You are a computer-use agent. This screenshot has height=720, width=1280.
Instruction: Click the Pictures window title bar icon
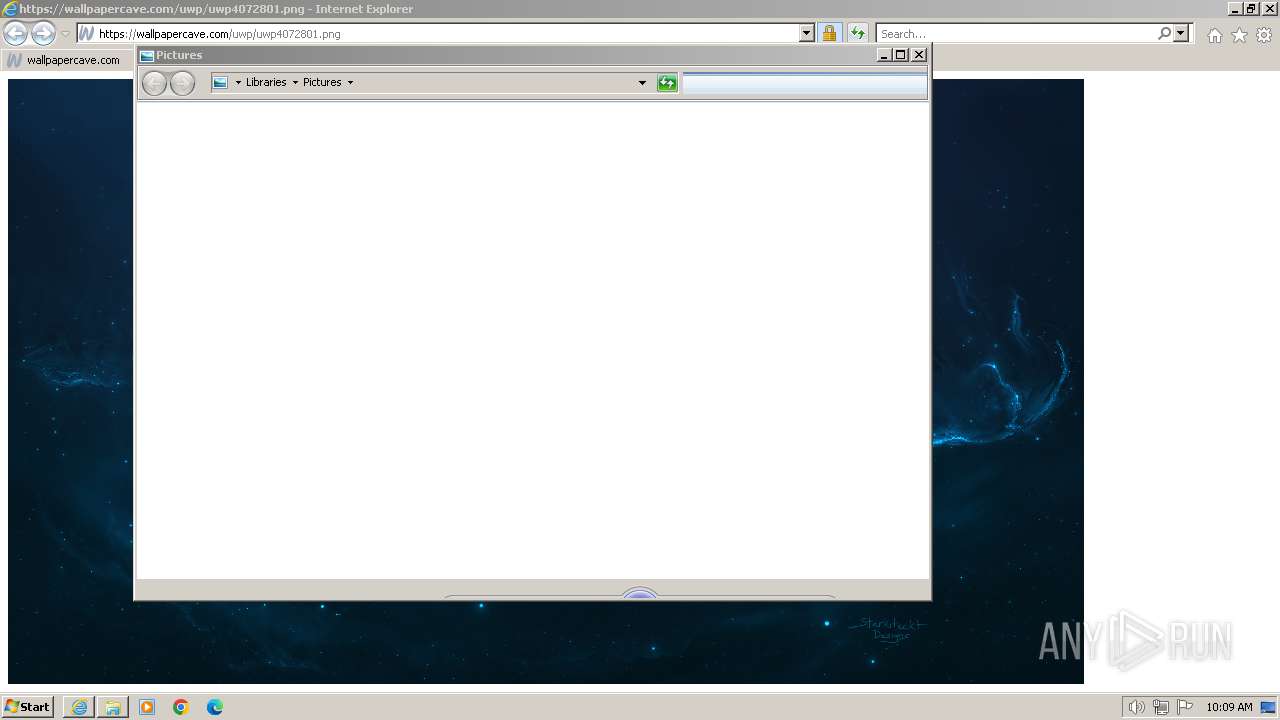[x=147, y=56]
